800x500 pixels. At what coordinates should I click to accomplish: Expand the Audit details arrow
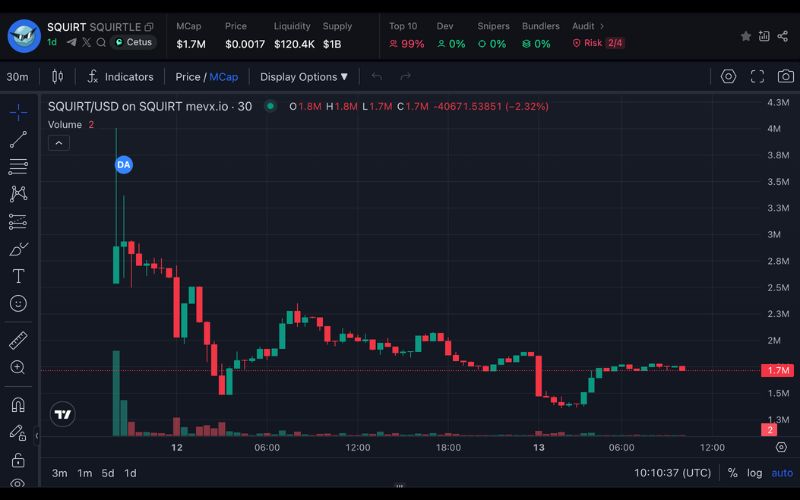[x=602, y=26]
